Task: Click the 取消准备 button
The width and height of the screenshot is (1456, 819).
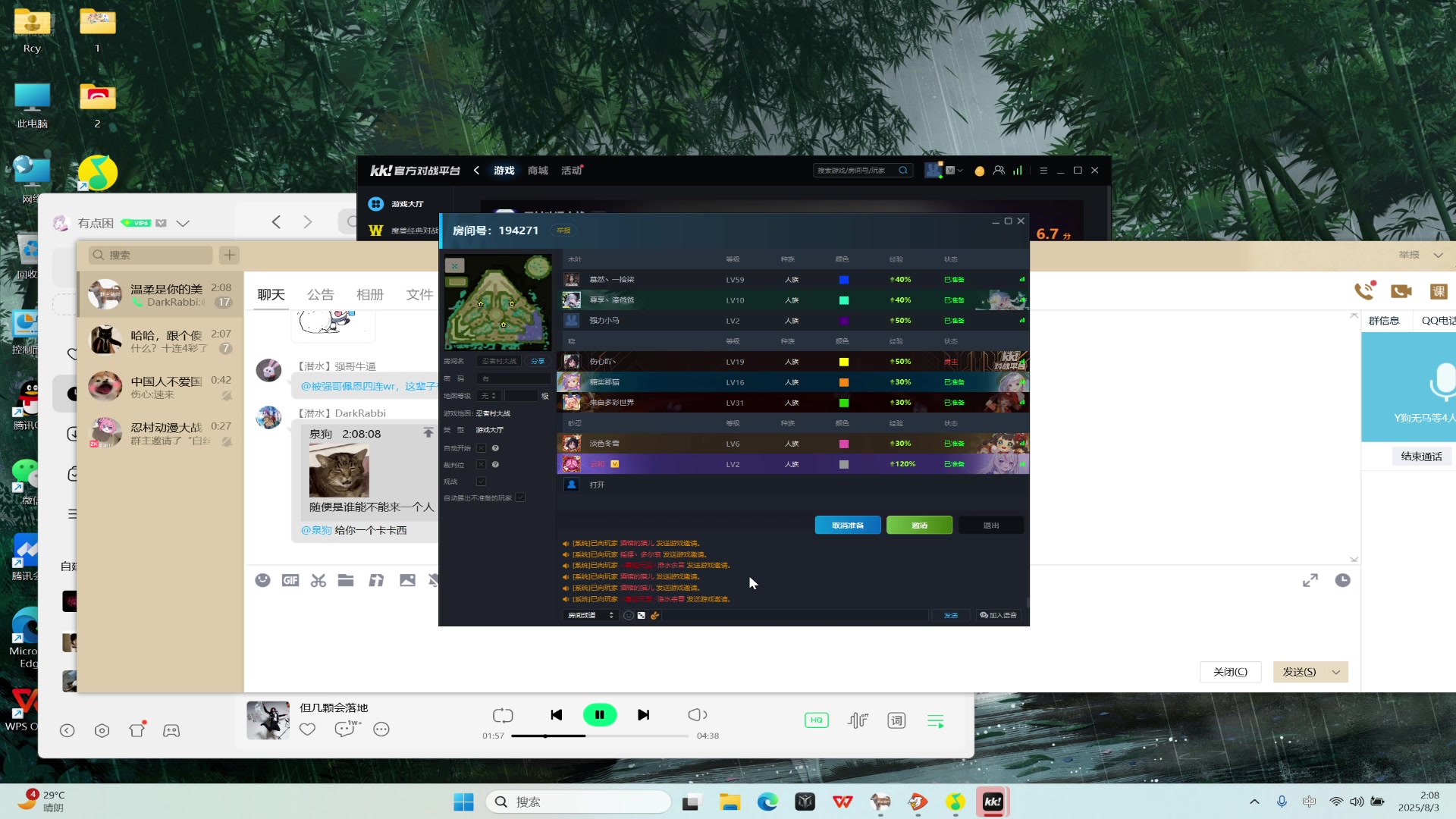Action: point(848,526)
